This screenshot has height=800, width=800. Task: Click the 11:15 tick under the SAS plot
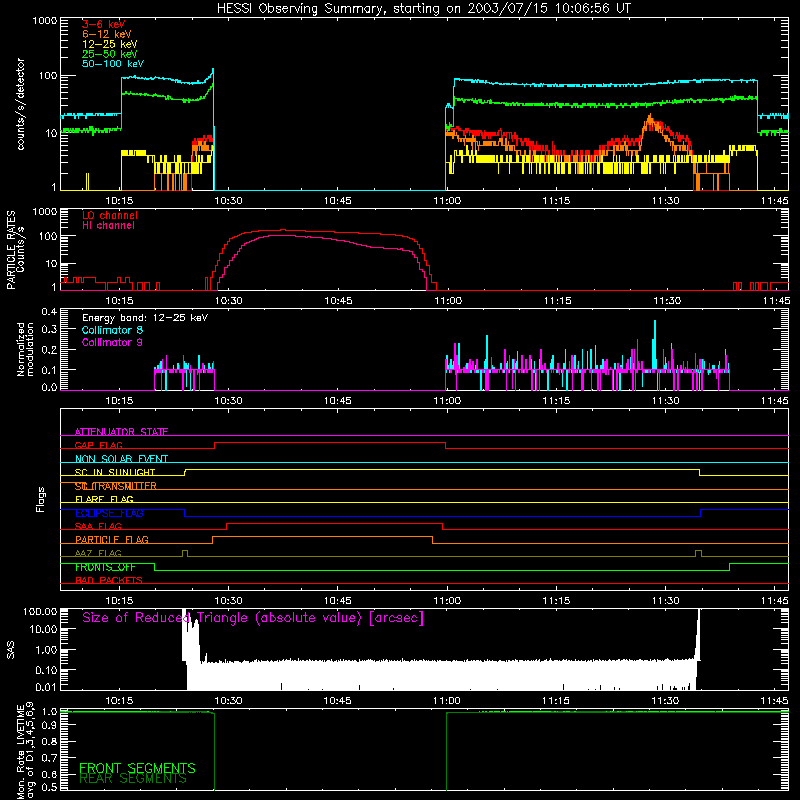pos(556,701)
